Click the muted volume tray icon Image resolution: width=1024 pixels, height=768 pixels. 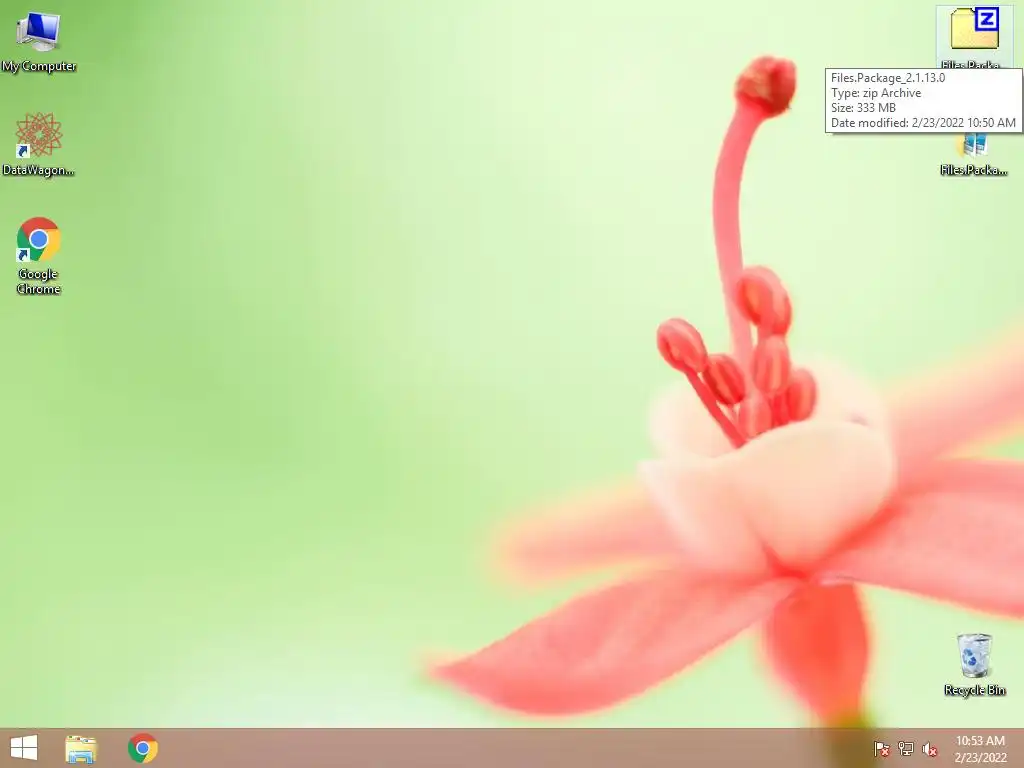click(929, 749)
